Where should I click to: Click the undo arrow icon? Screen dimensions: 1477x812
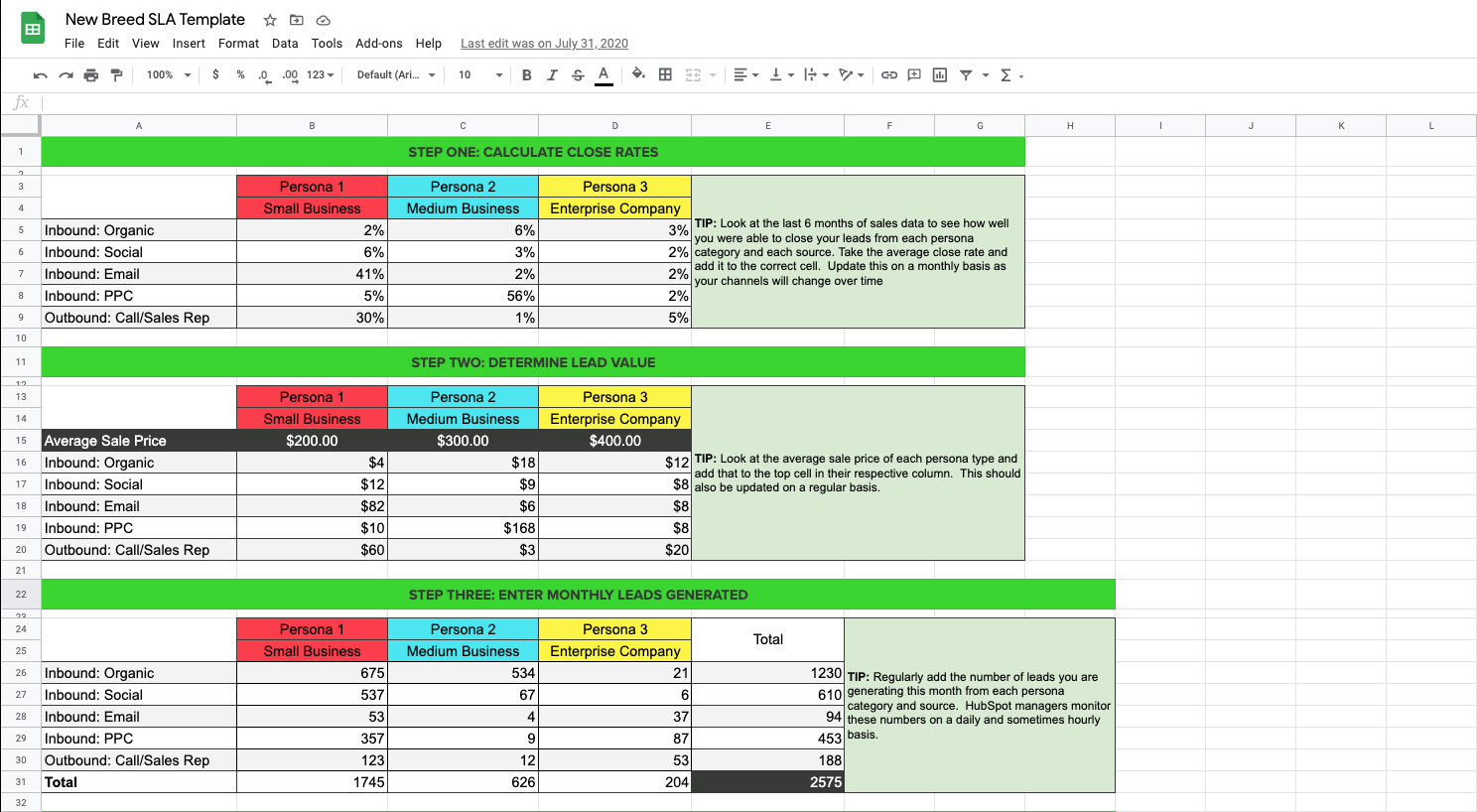pyautogui.click(x=40, y=75)
